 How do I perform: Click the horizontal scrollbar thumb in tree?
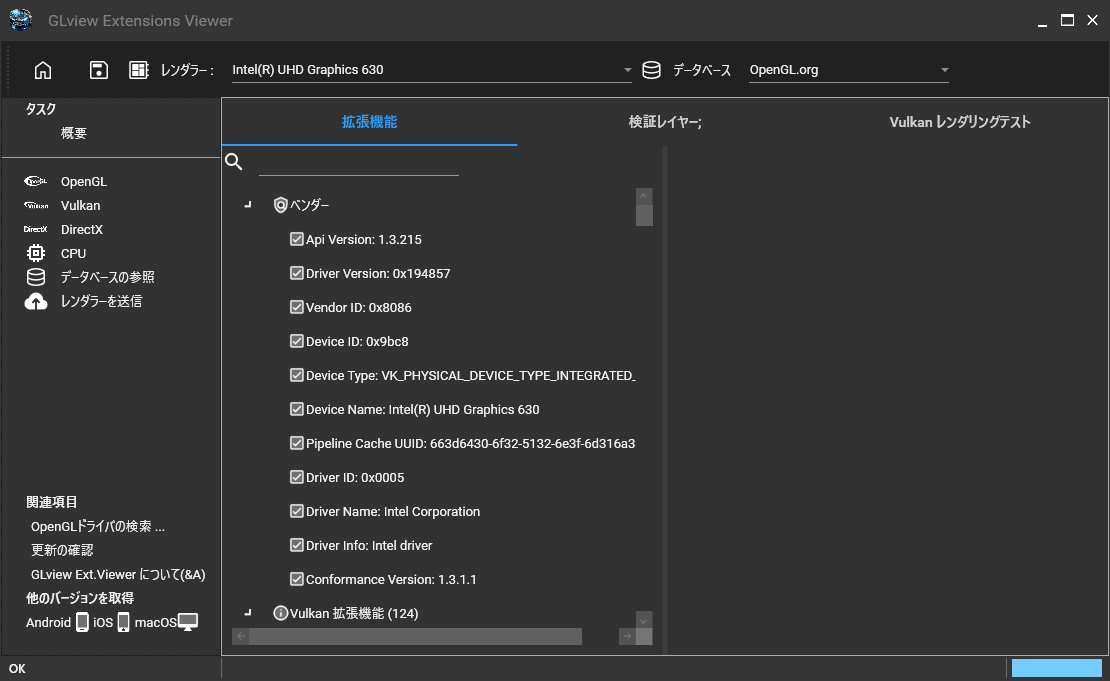tap(416, 636)
